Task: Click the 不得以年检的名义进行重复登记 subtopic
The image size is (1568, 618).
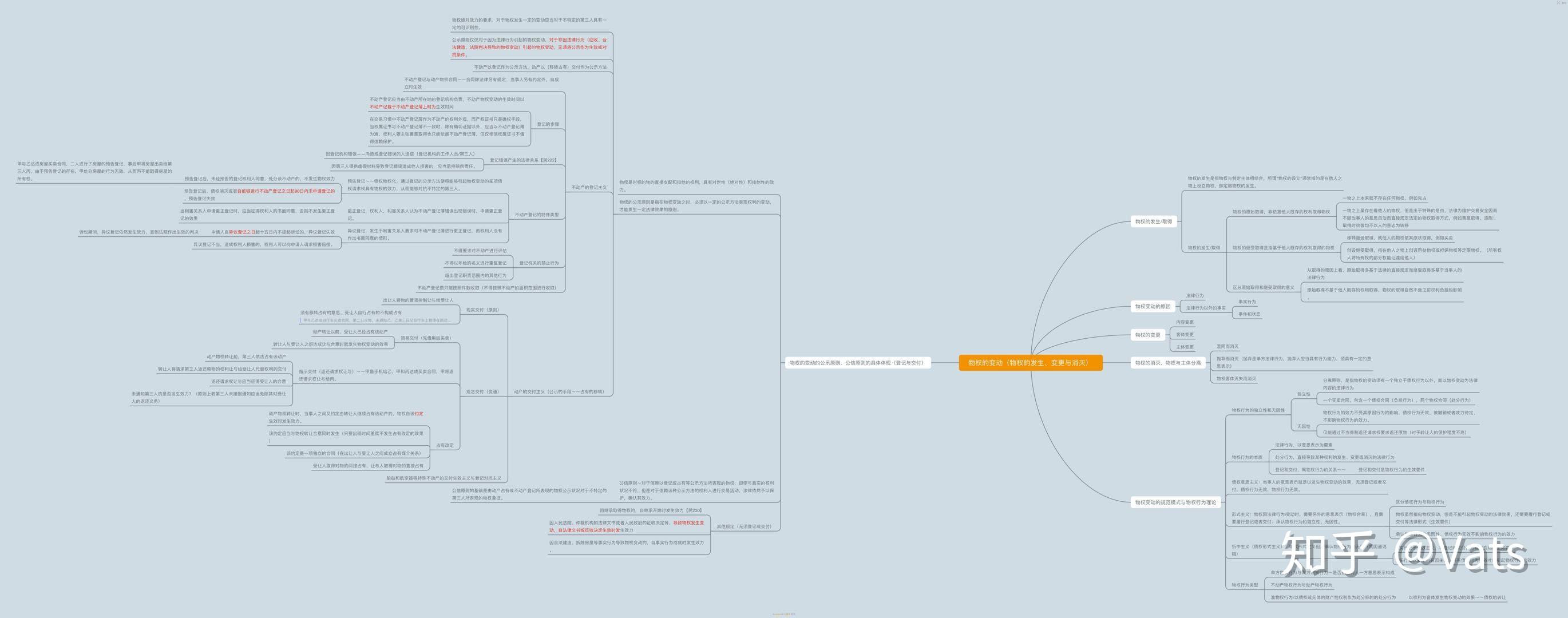Action: (x=476, y=263)
